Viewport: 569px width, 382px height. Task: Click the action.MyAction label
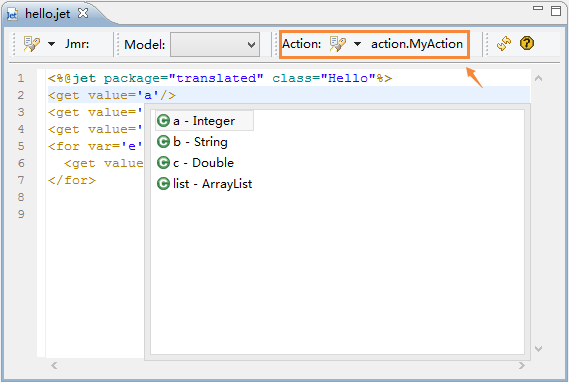coord(417,44)
